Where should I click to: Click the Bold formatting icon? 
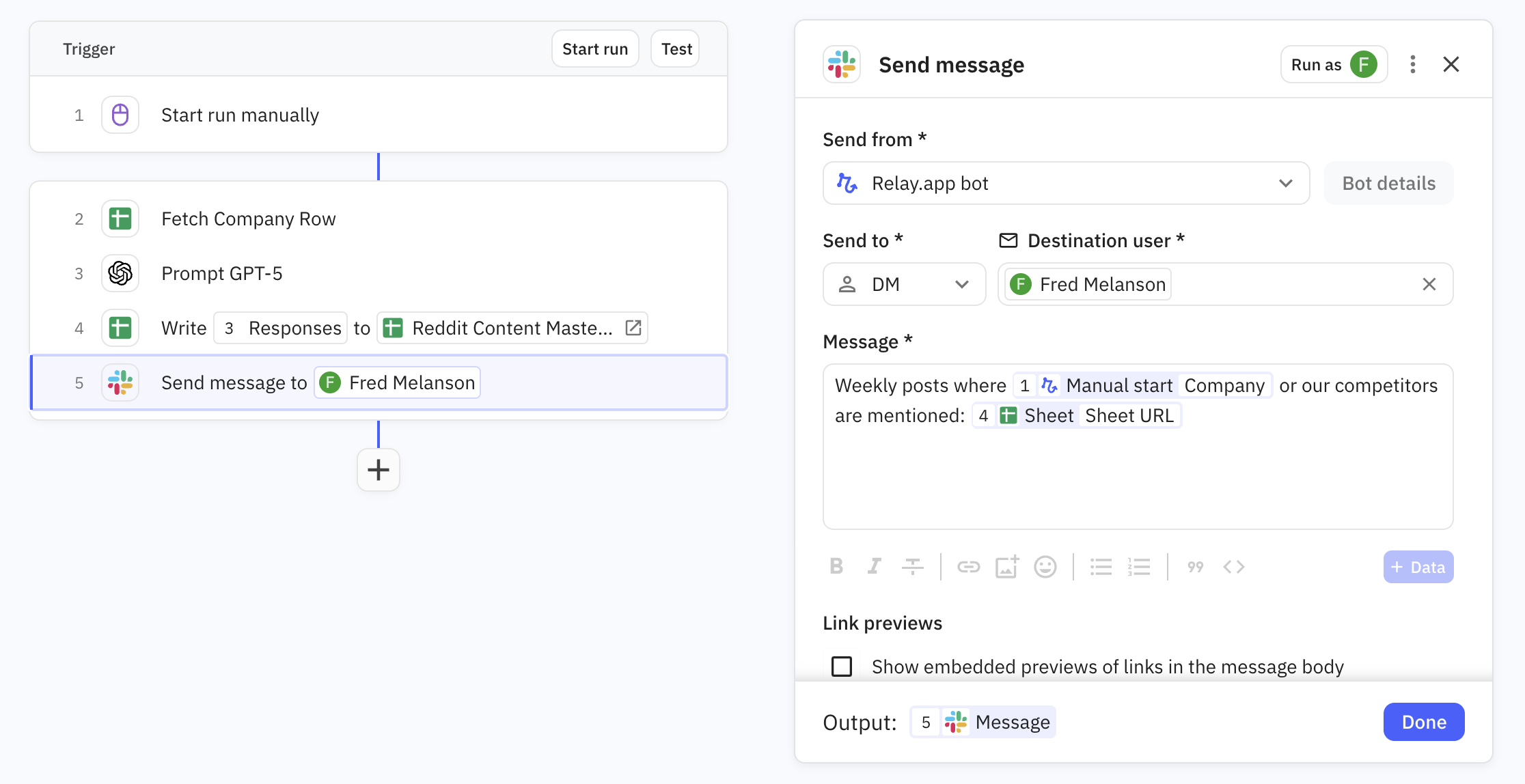click(836, 566)
